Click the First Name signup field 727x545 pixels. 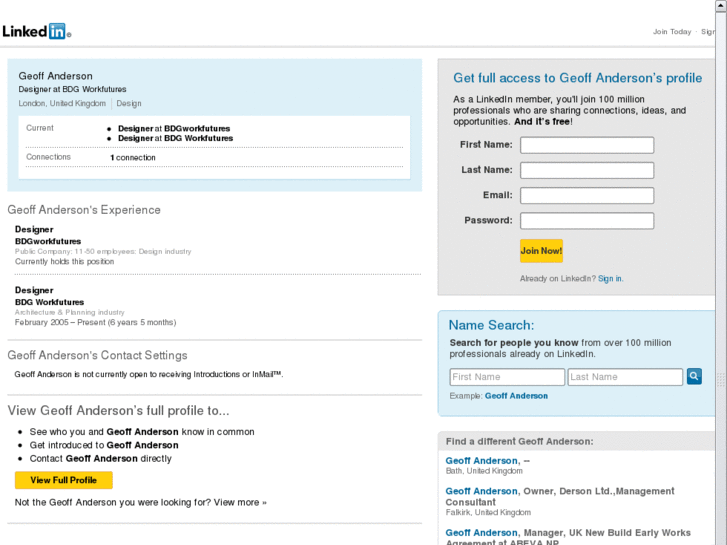(x=587, y=145)
